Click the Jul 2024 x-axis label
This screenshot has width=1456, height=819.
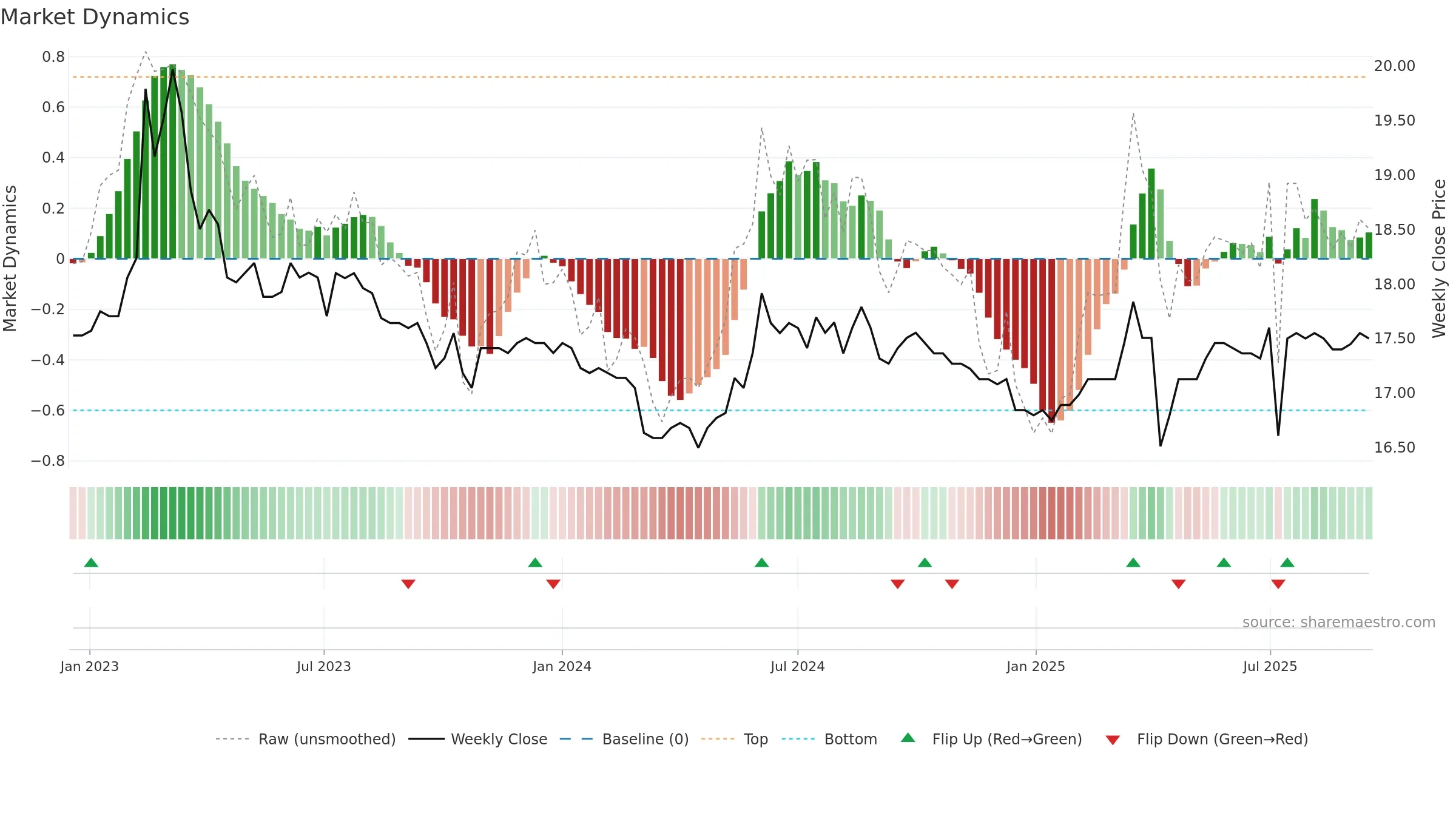coord(798,666)
